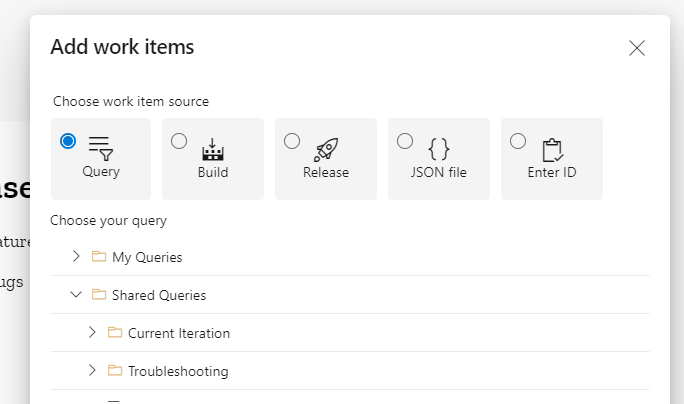Click the Build source icon
The height and width of the screenshot is (404, 684).
tap(213, 149)
